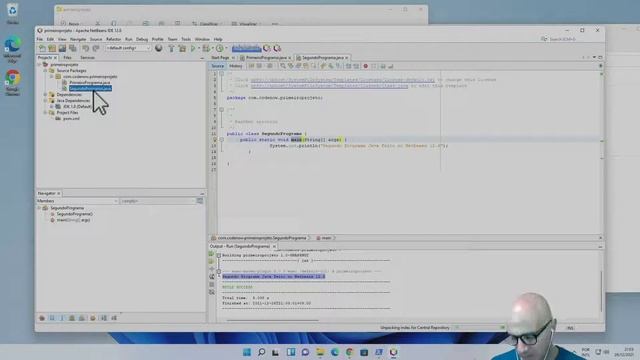Collapse the primeiroprojeto project node
This screenshot has width=640, height=360.
40,64
